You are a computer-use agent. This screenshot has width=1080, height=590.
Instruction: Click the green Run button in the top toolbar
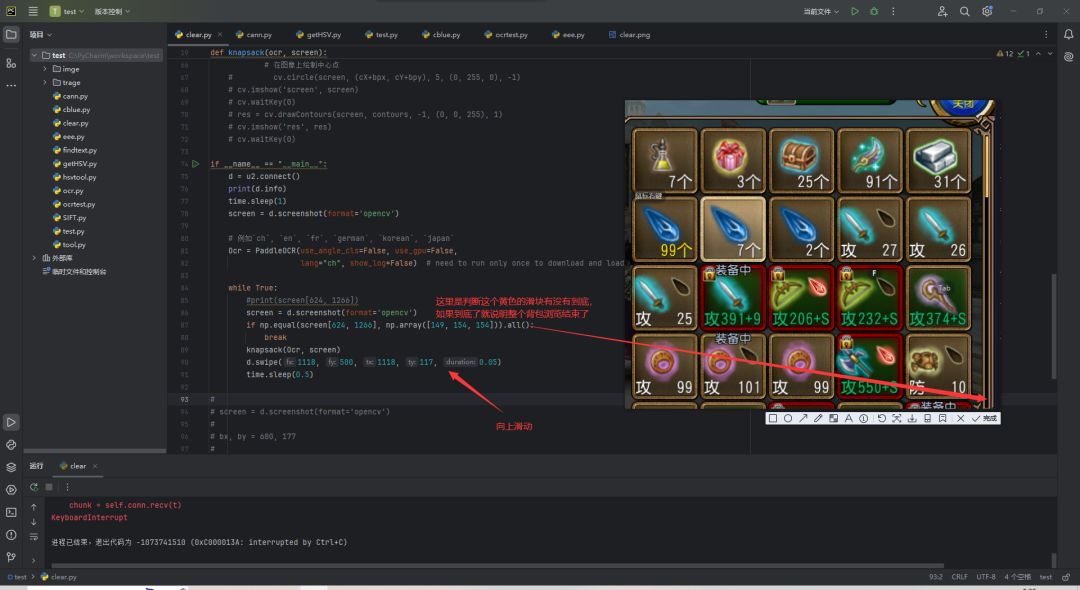click(855, 11)
